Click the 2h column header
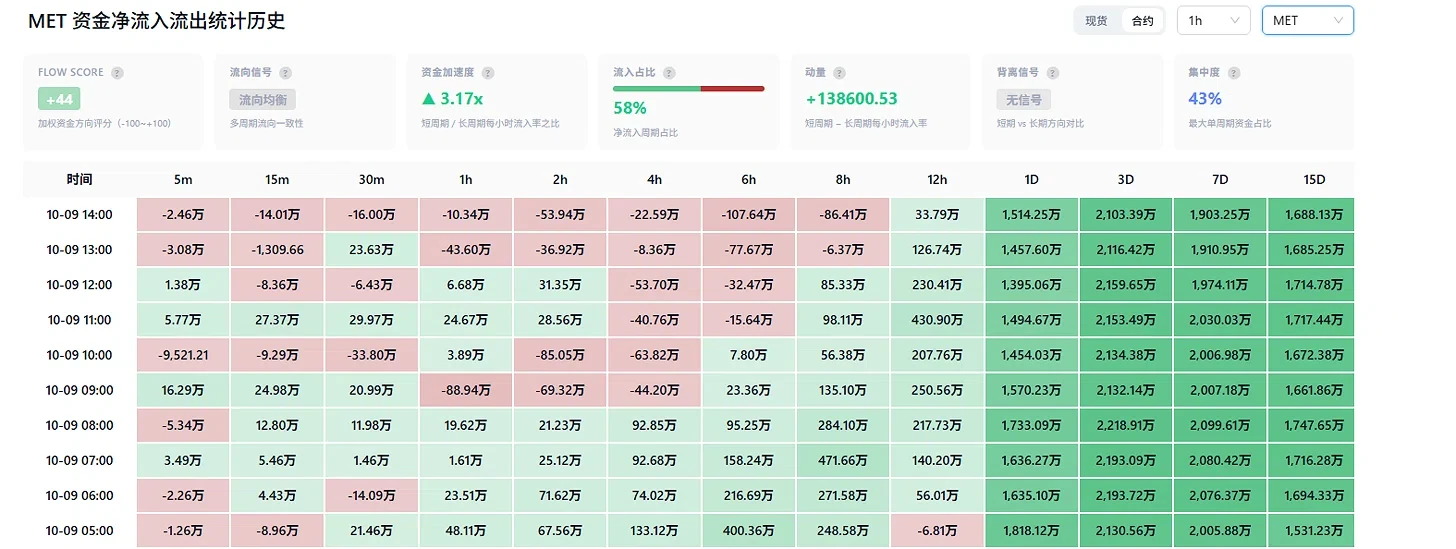This screenshot has width=1456, height=549. pos(560,180)
